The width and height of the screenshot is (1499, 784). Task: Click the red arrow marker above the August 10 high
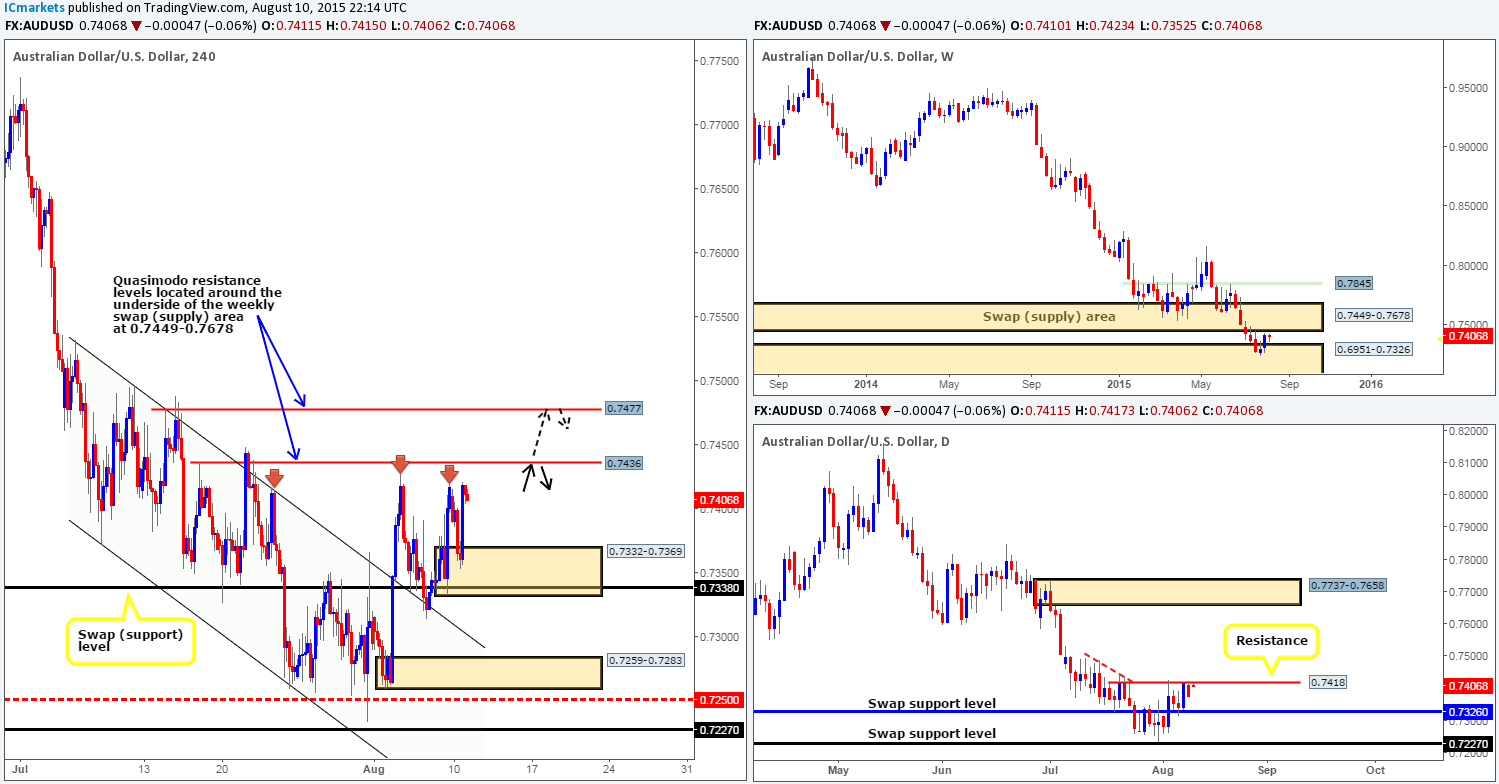pyautogui.click(x=450, y=474)
